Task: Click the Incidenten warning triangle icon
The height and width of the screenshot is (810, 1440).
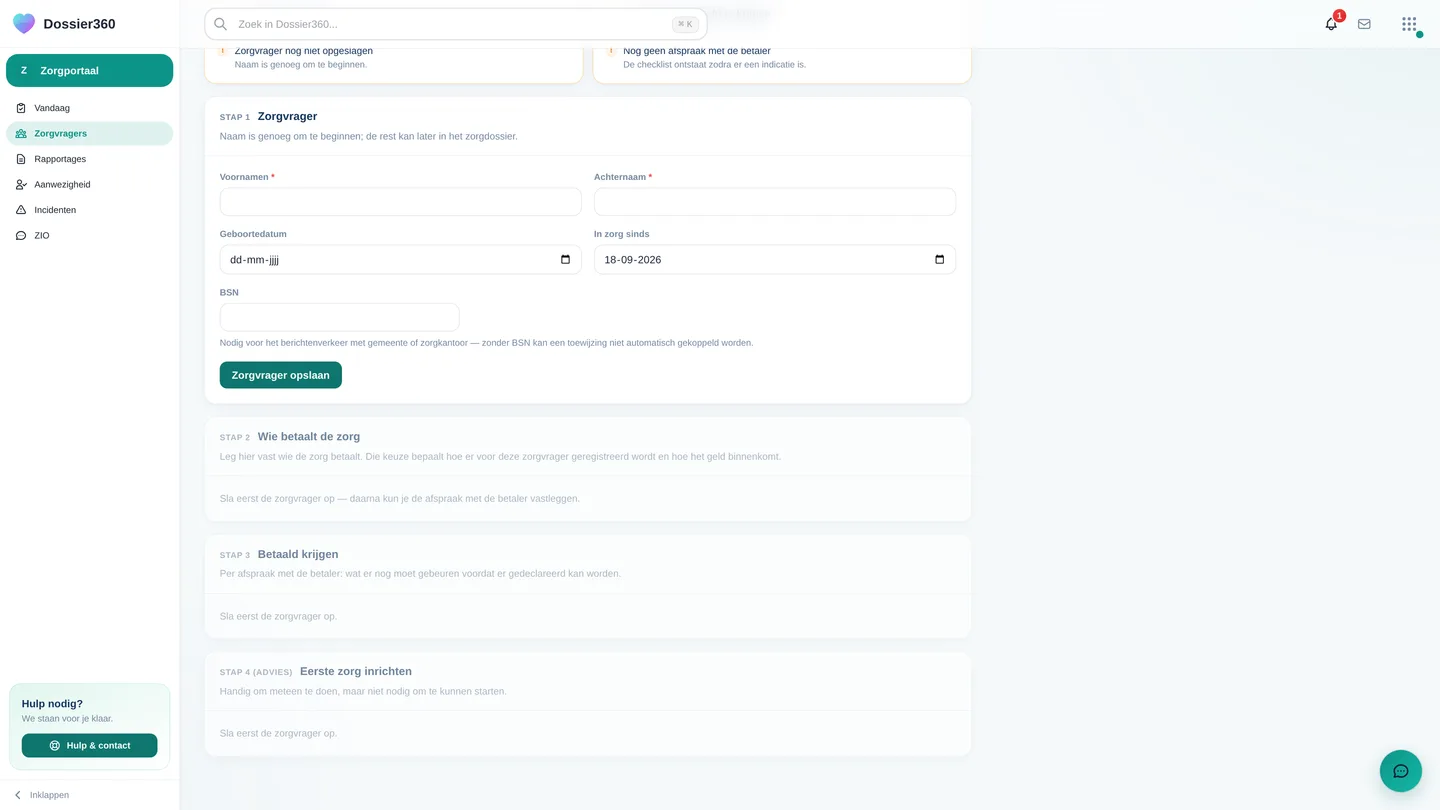Action: pyautogui.click(x=21, y=210)
